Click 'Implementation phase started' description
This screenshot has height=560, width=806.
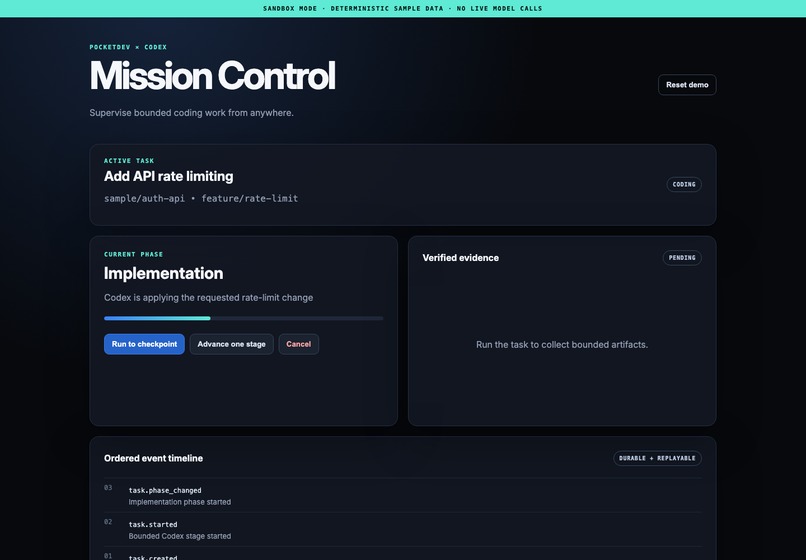point(179,502)
